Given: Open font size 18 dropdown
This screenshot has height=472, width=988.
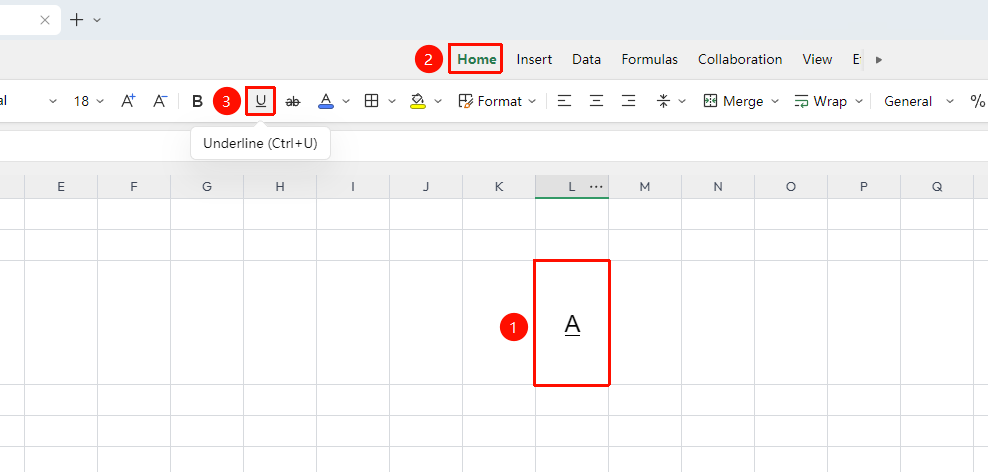Looking at the screenshot, I should 88,101.
